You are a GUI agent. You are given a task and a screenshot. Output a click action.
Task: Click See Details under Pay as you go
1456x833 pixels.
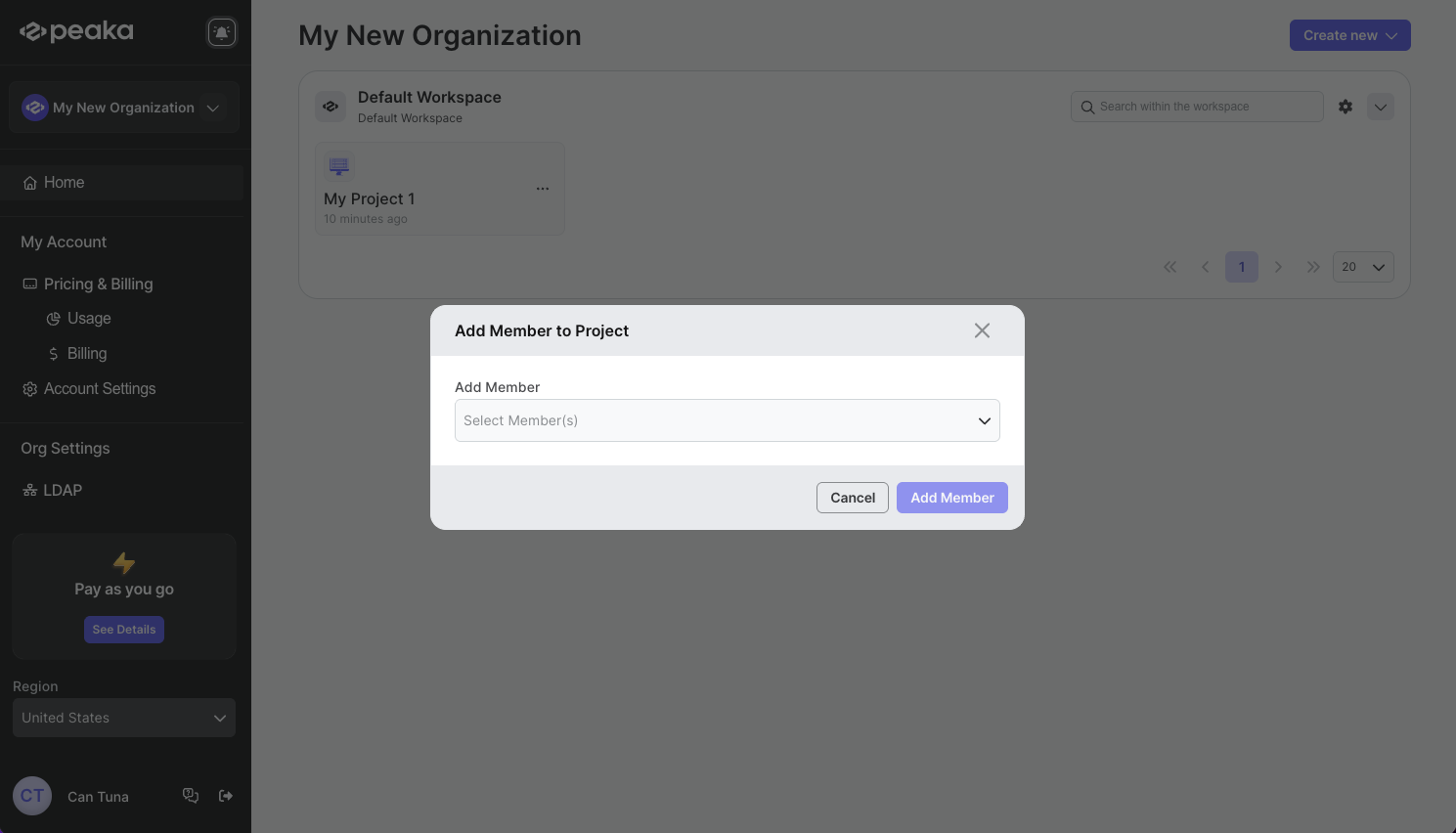click(x=123, y=629)
